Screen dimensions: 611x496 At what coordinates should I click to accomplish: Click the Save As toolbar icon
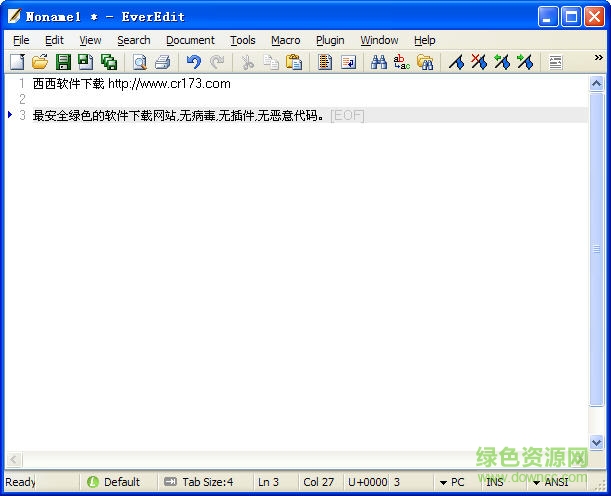(86, 62)
